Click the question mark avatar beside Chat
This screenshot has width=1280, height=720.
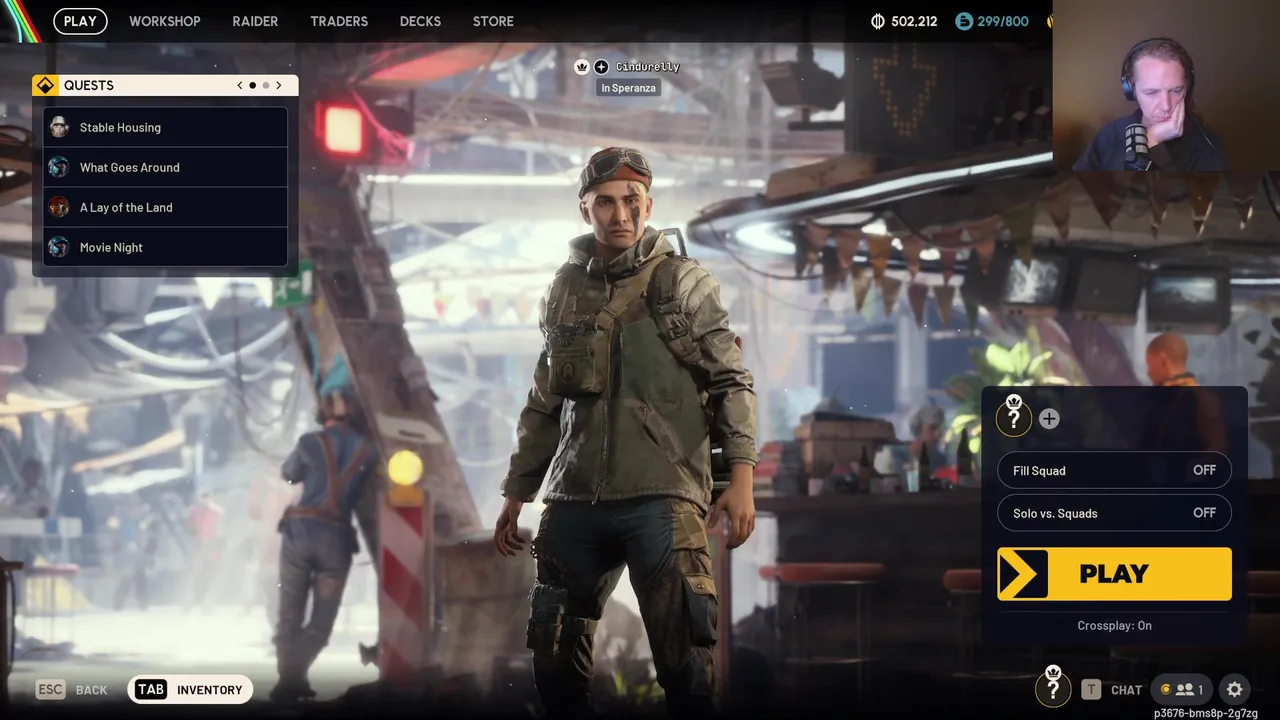click(1053, 687)
